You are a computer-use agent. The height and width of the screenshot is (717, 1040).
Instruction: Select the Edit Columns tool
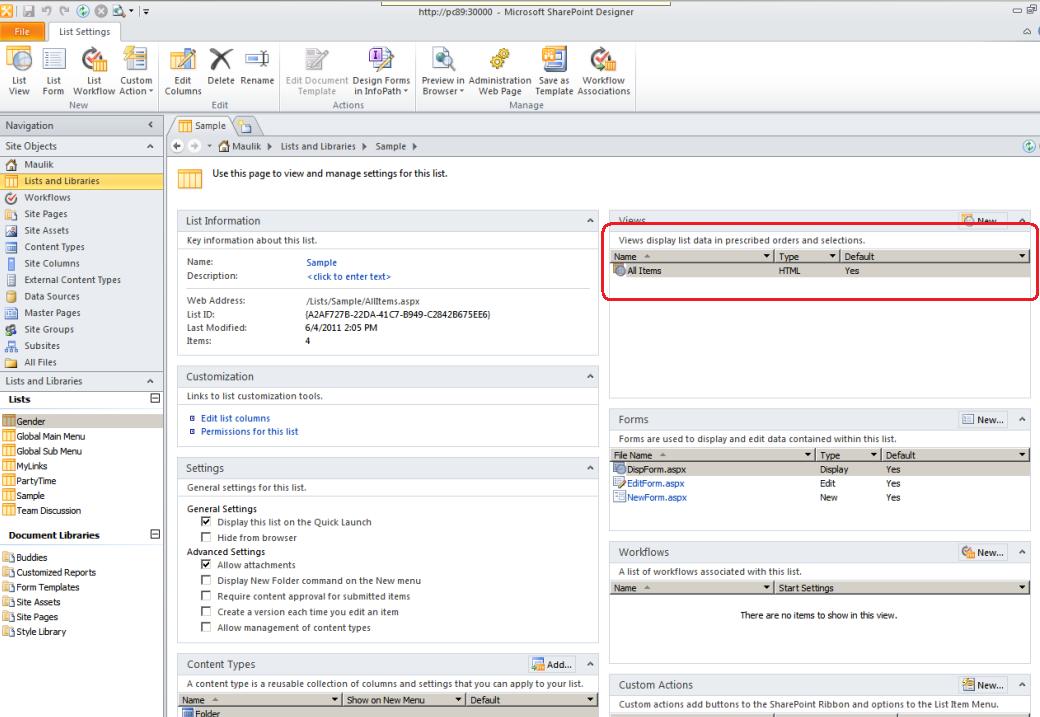point(183,73)
